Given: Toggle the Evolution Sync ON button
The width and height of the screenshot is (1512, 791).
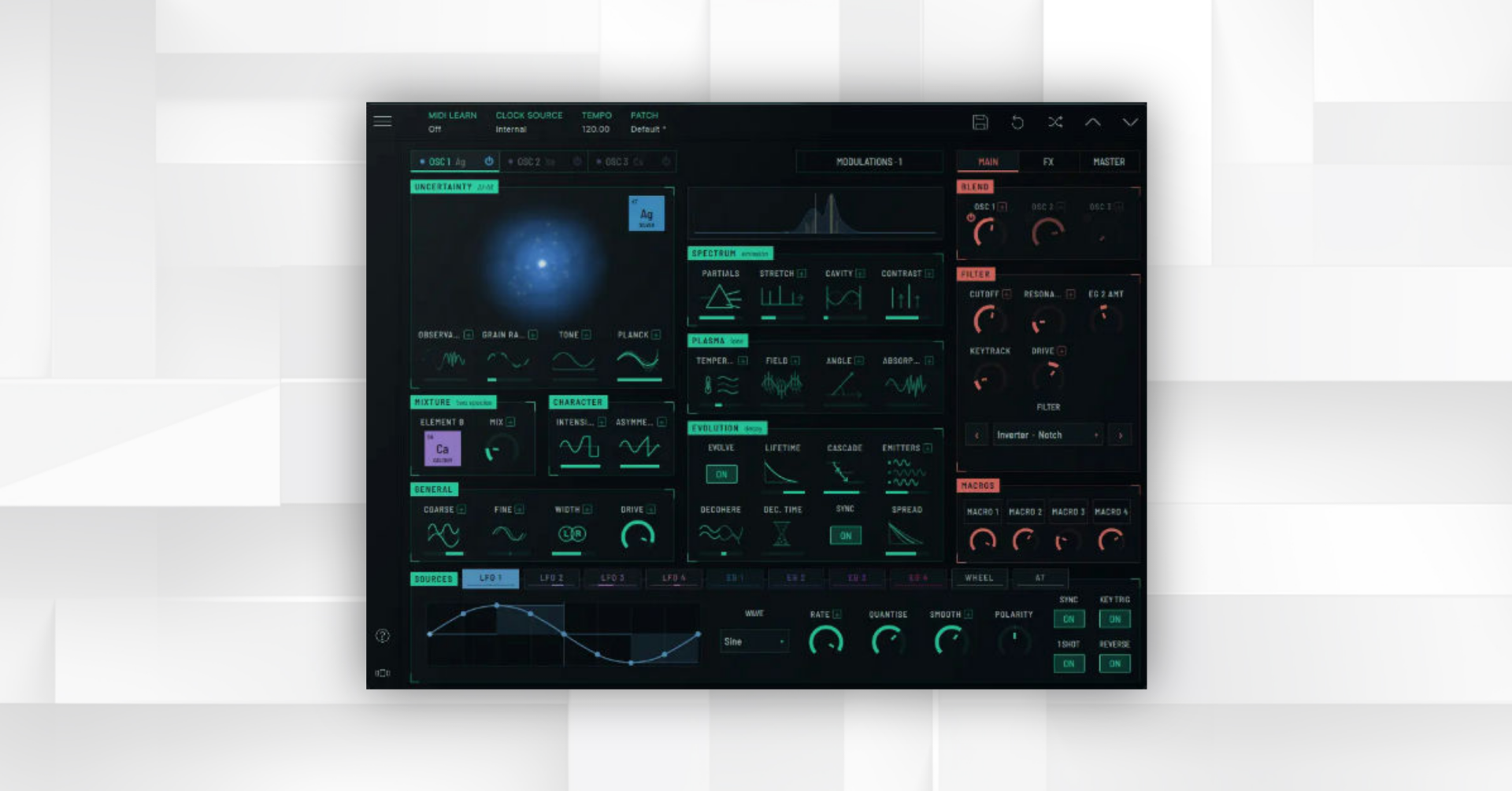Looking at the screenshot, I should (845, 536).
